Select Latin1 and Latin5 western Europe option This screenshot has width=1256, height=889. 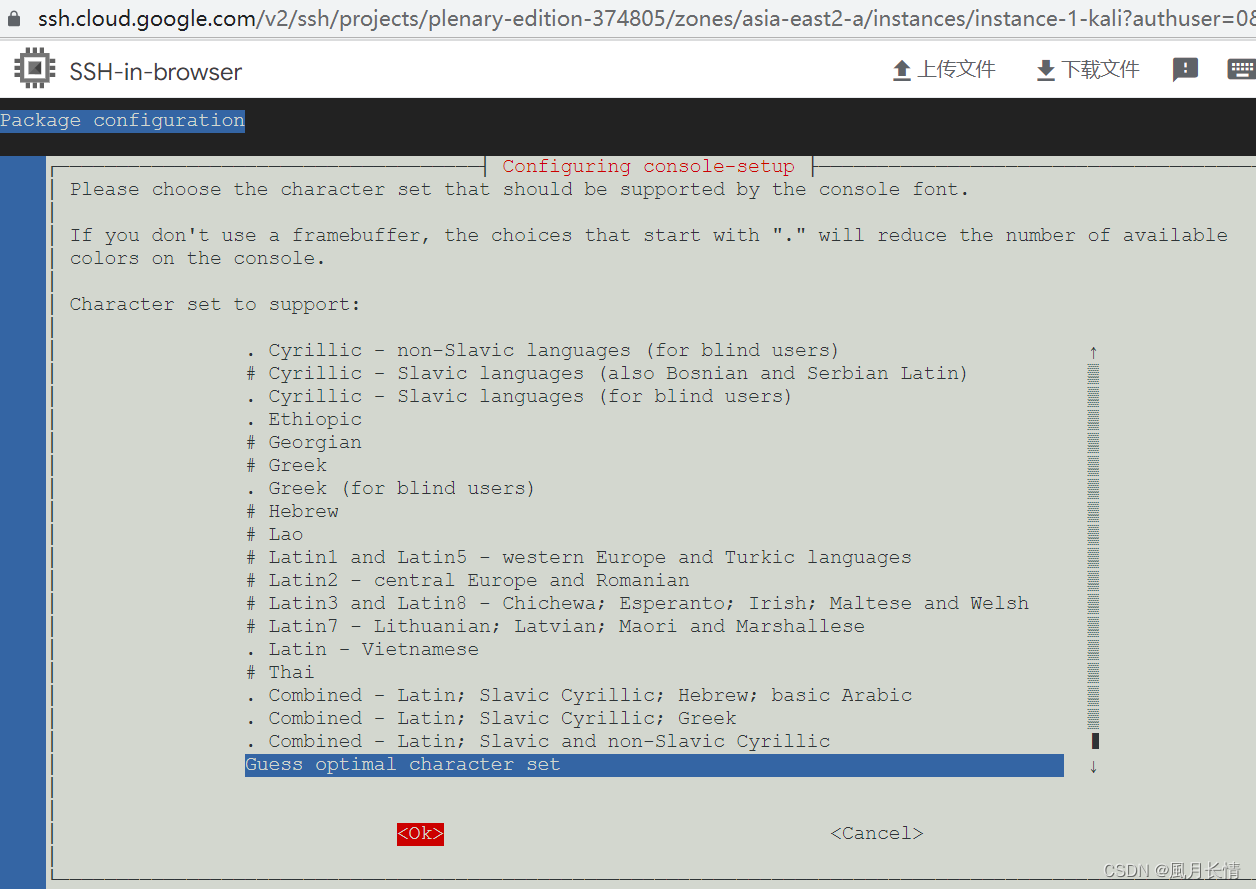coord(578,557)
